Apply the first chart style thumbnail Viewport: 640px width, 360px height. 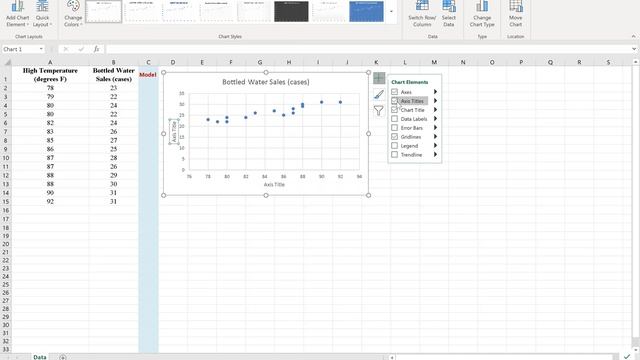pos(104,11)
